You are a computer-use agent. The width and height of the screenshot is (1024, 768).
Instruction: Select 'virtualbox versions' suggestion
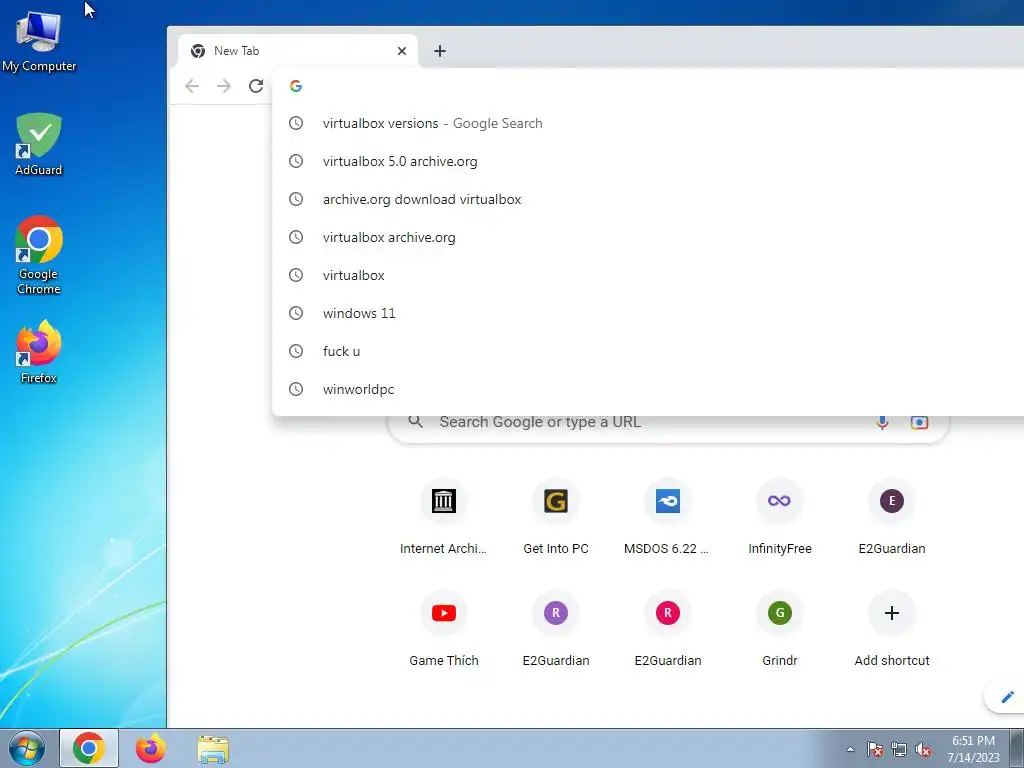tap(648, 123)
